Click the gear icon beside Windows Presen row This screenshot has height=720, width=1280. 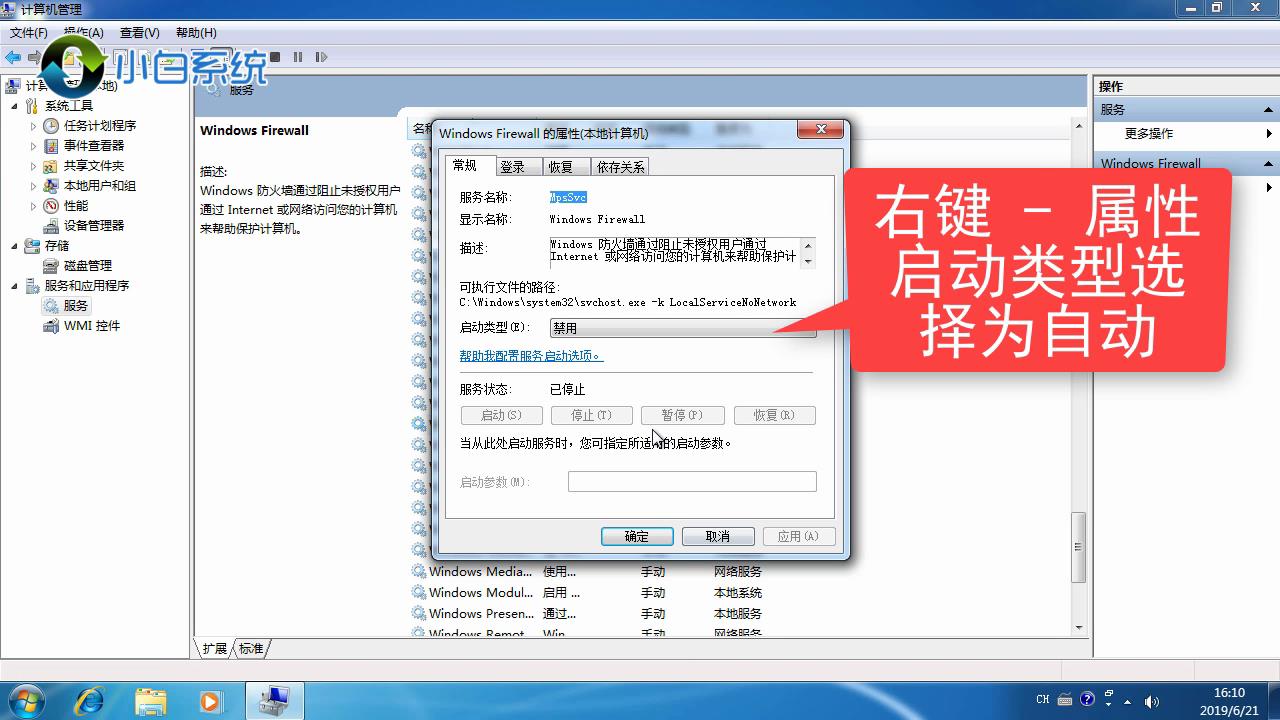pos(419,614)
